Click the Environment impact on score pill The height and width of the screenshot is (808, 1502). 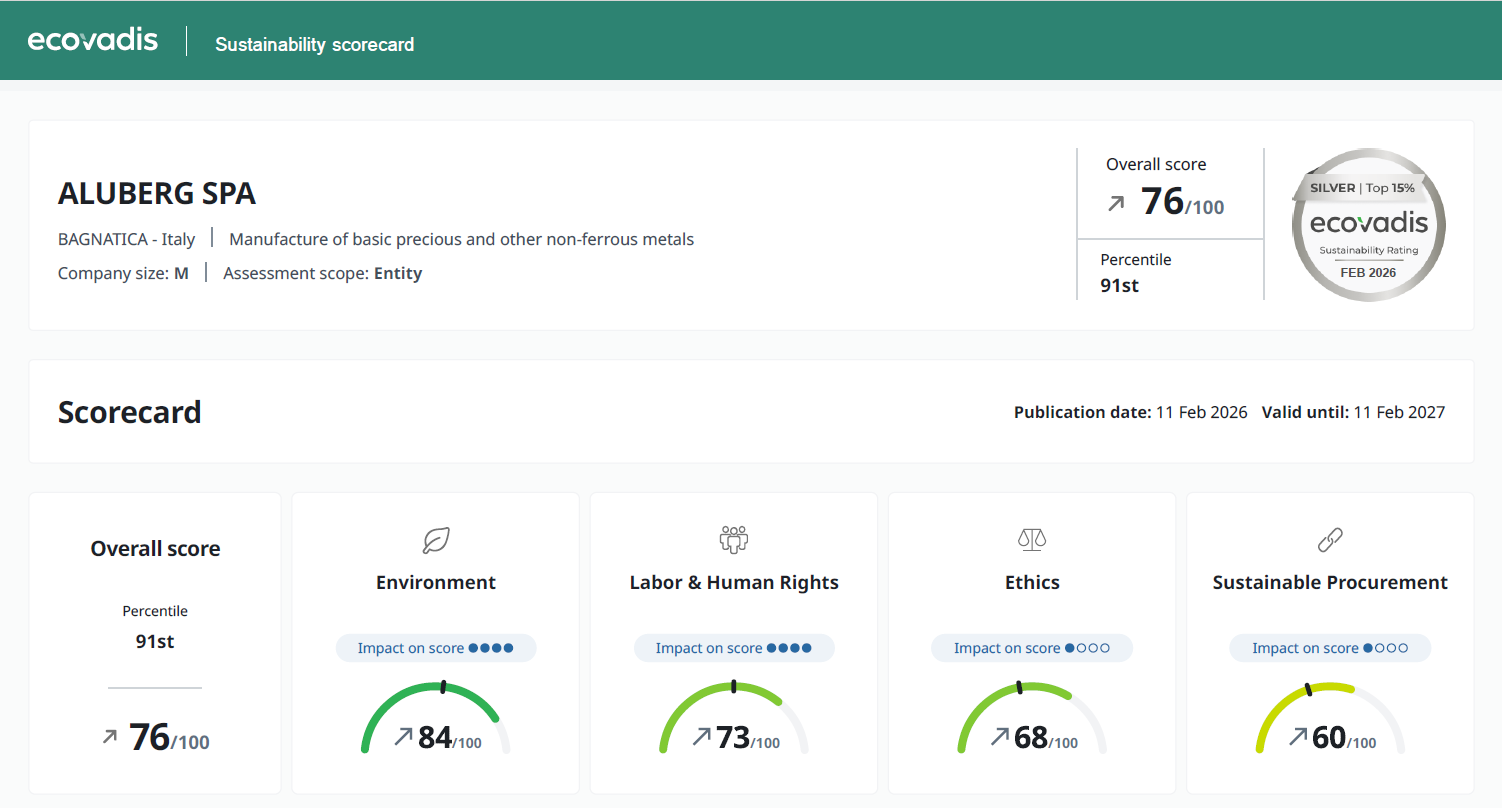436,648
